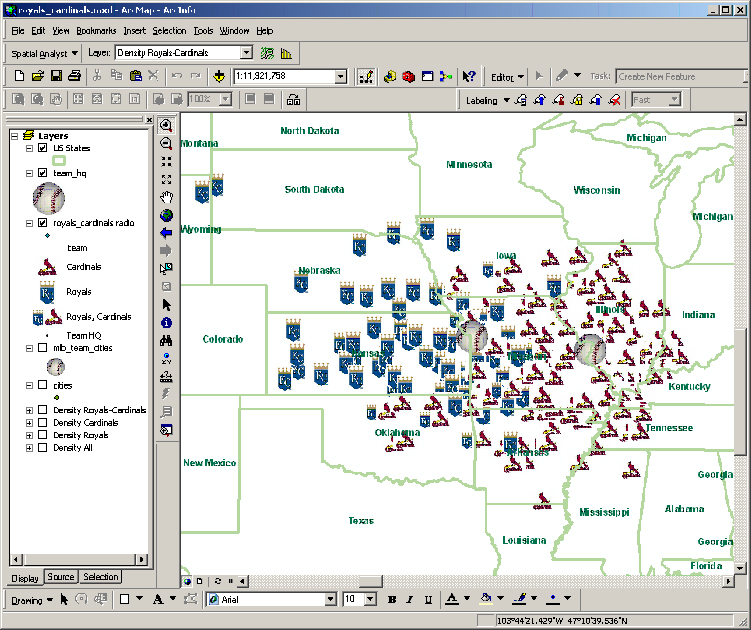This screenshot has height=630, width=751.
Task: Enable the mlb_team_cities layer checkbox
Action: pyautogui.click(x=42, y=348)
